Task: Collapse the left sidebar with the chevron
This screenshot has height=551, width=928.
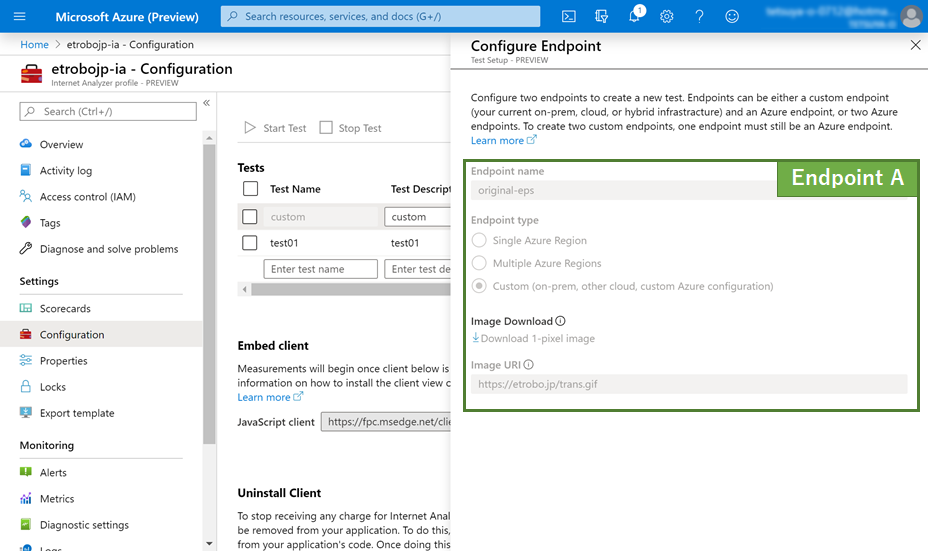Action: (206, 103)
